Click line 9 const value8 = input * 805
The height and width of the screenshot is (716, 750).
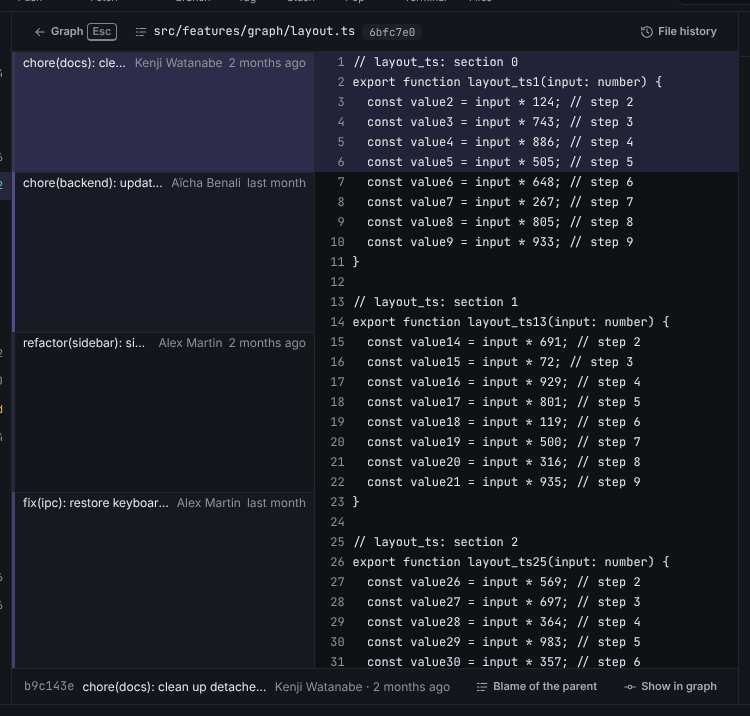point(500,222)
